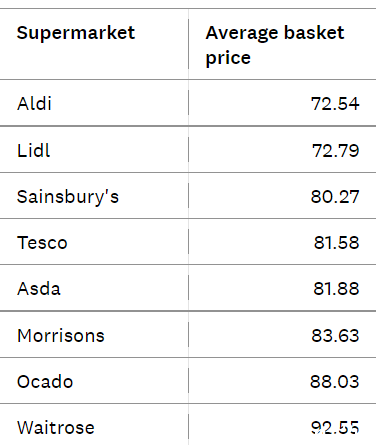
Task: Select Aldi's price 72.54
Action: point(335,103)
